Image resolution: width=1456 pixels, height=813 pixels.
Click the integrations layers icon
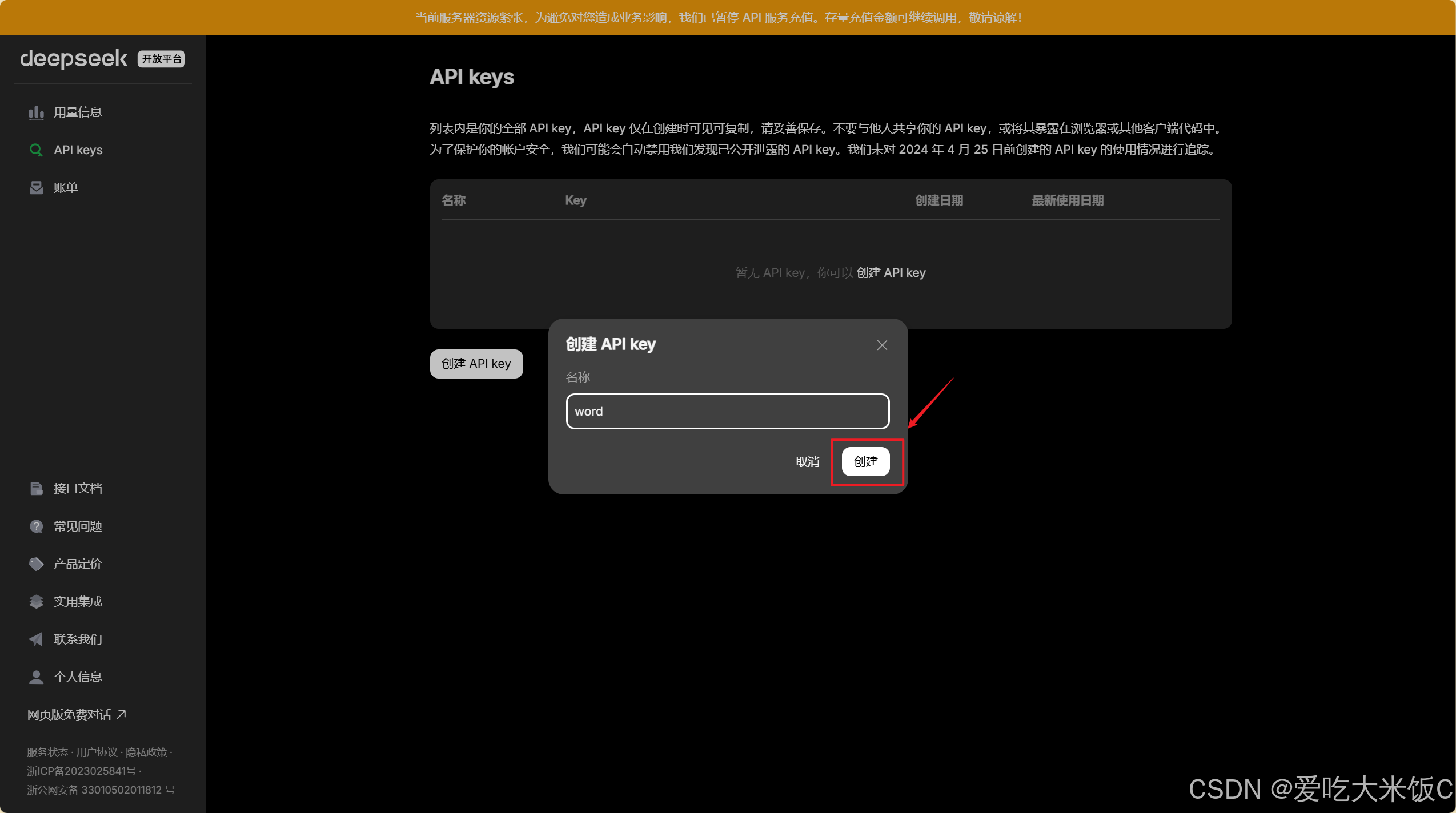coord(36,602)
